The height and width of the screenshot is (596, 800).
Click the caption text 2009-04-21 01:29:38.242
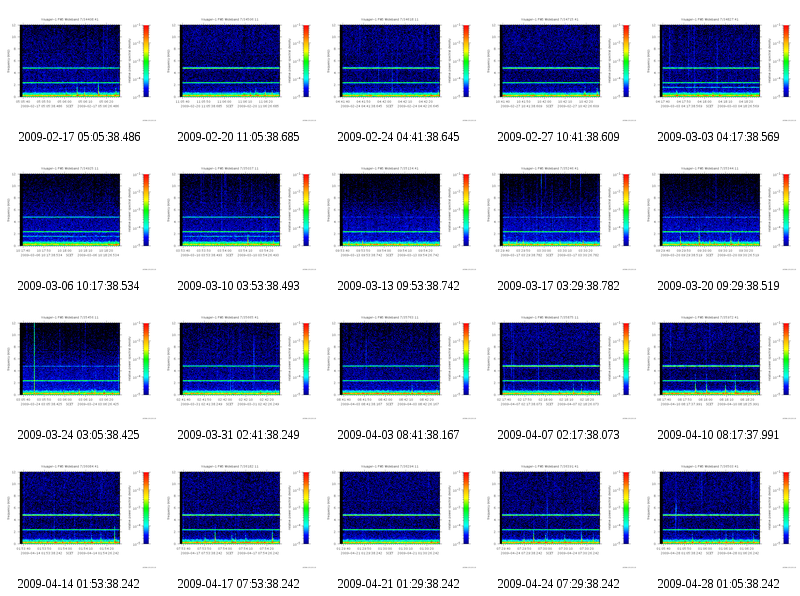pos(398,584)
